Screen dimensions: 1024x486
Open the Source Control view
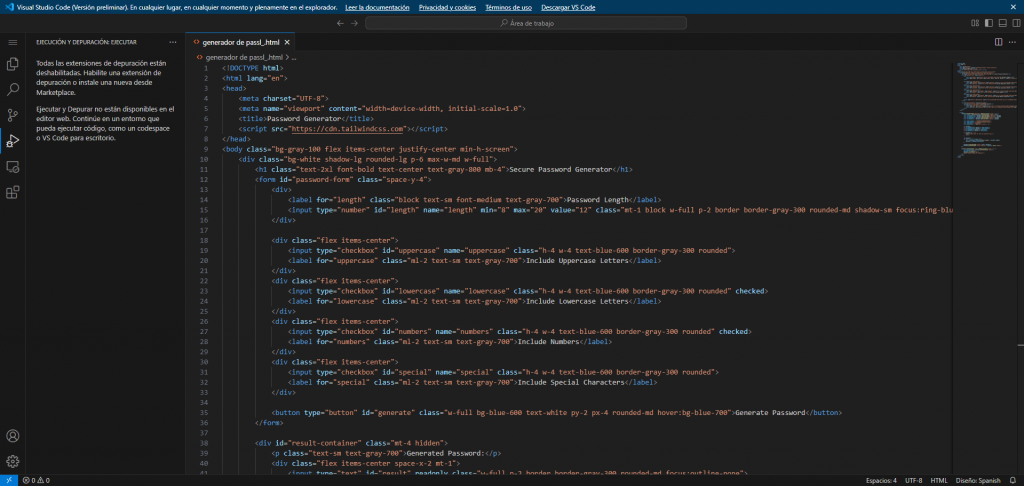click(x=12, y=116)
